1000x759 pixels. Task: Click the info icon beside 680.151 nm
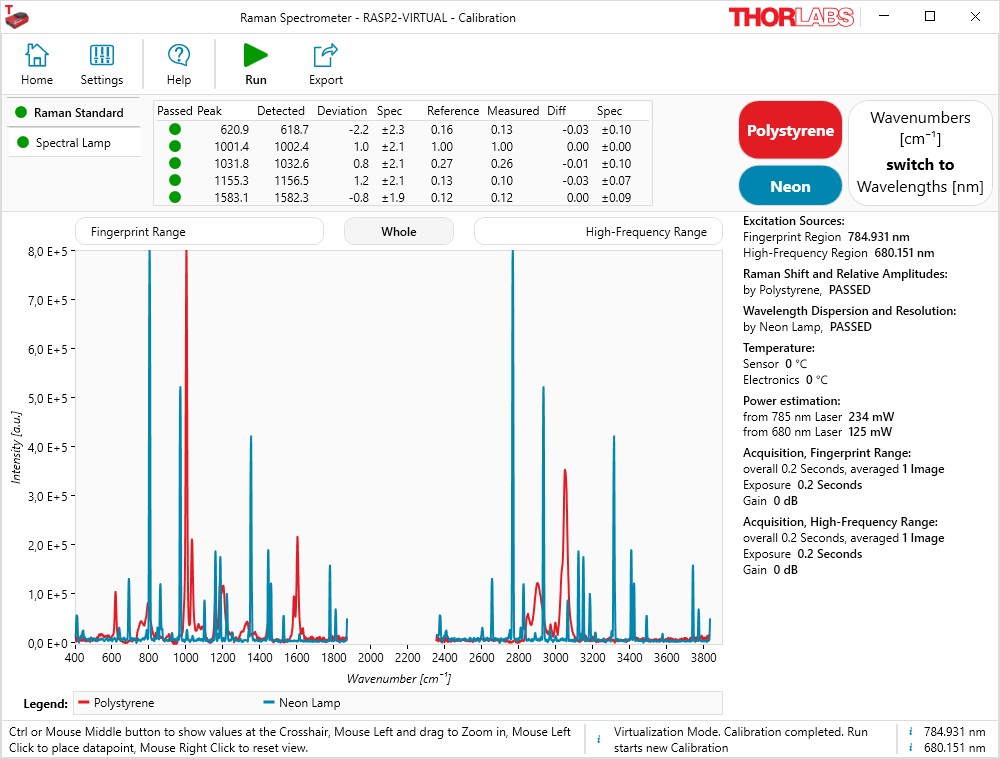pos(911,748)
